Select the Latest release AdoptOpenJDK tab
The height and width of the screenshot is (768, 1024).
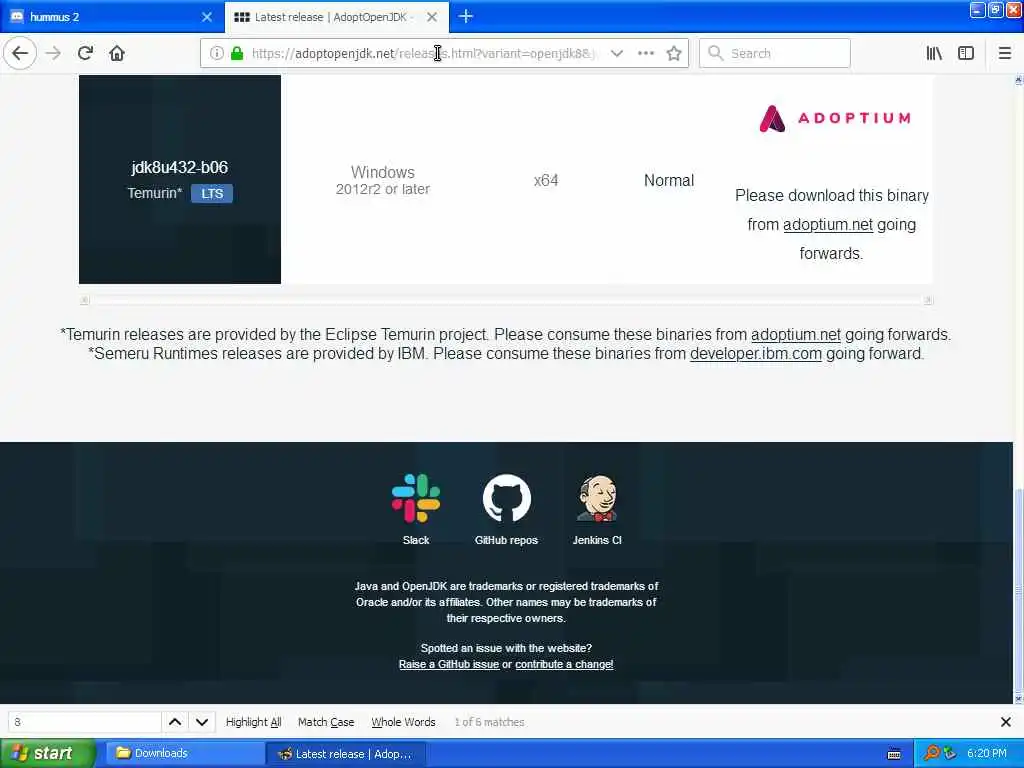coord(336,17)
